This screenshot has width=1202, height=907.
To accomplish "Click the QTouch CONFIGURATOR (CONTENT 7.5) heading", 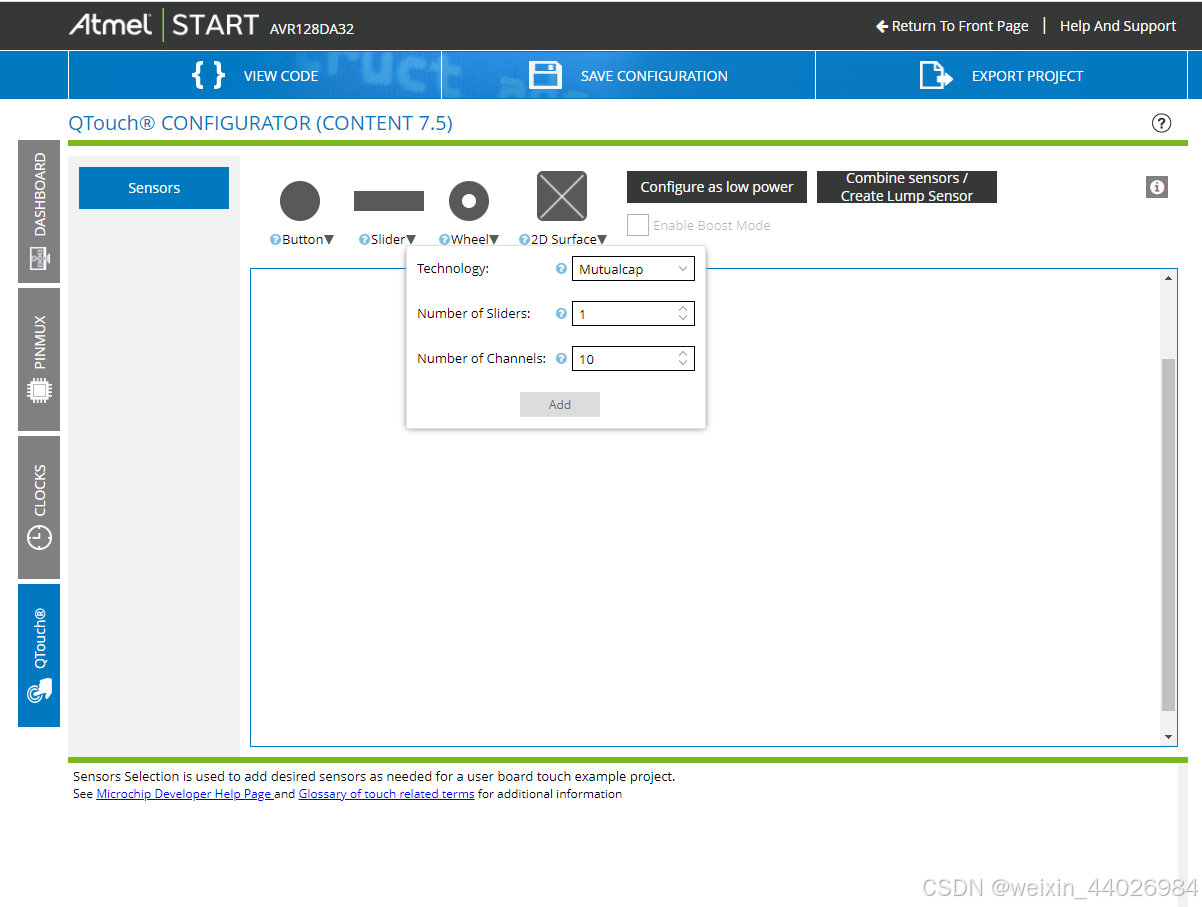I will [x=260, y=123].
